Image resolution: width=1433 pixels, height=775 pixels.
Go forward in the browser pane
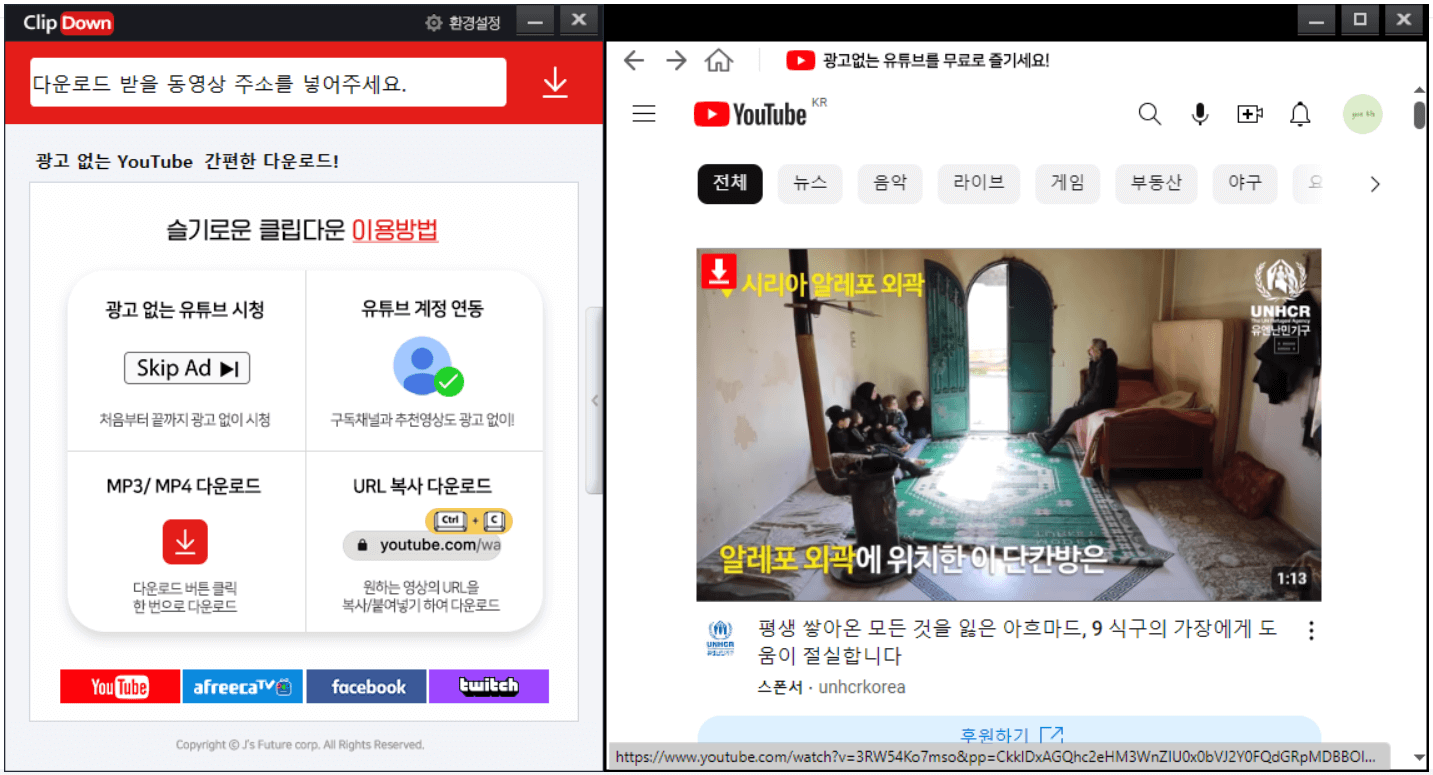(x=677, y=60)
